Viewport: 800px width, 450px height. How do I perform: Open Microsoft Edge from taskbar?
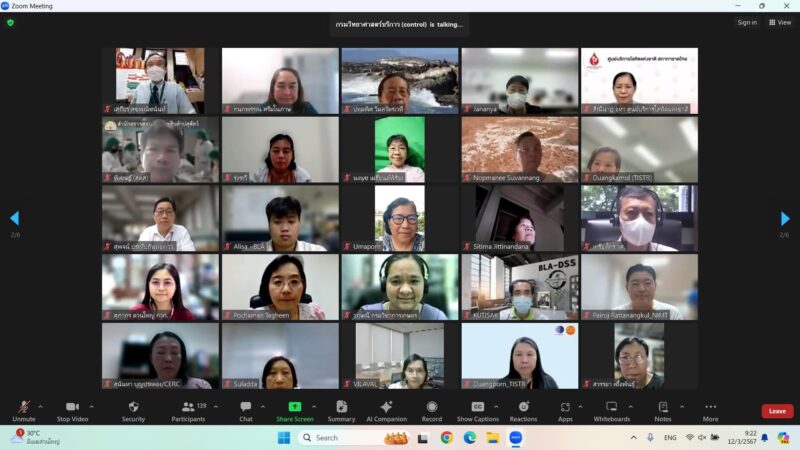coord(469,438)
